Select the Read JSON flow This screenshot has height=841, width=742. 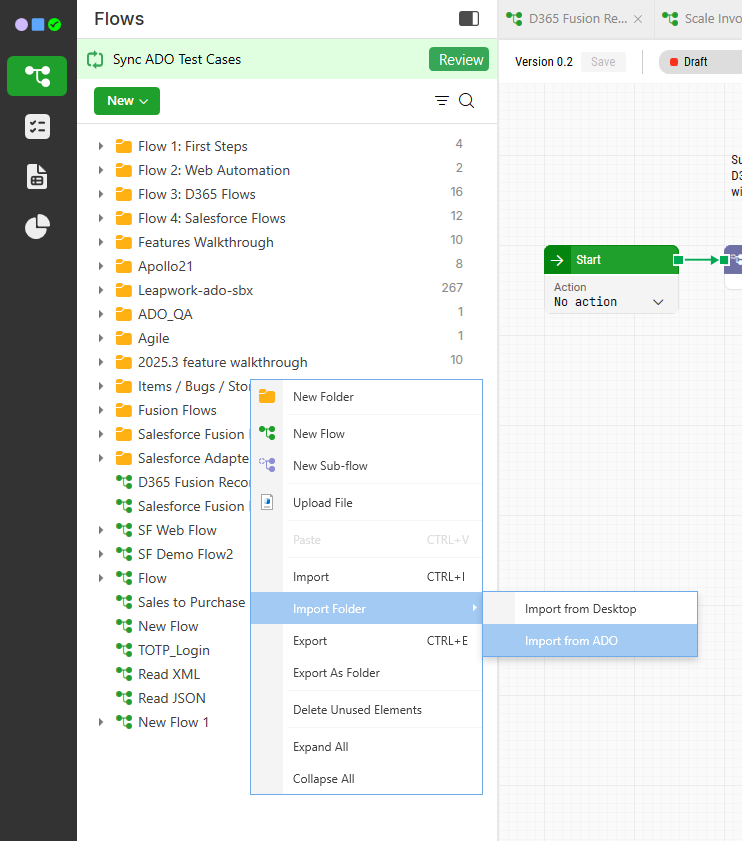[171, 698]
